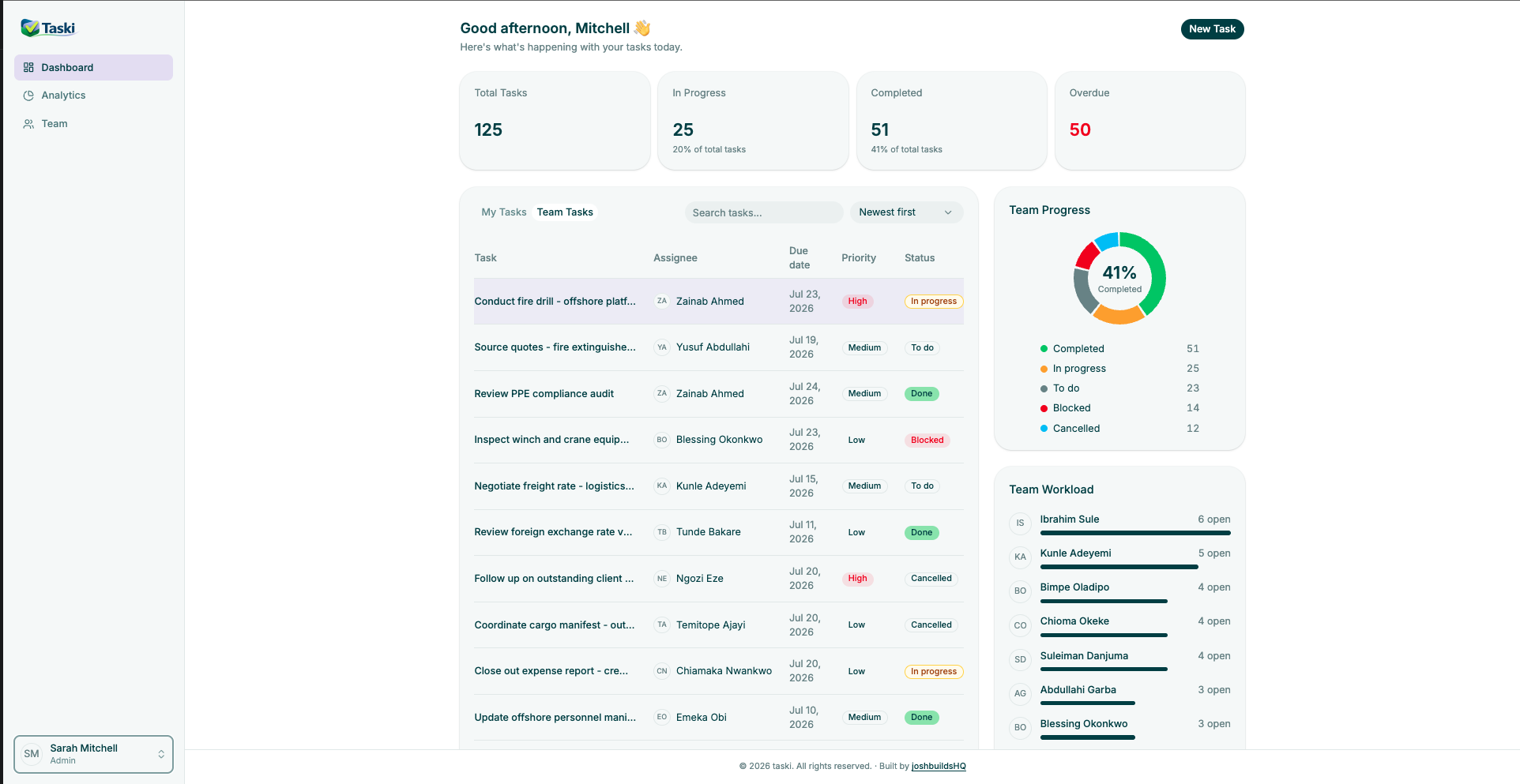The image size is (1520, 784).
Task: Click the YA avatar beside Yusuf Abdullahi
Action: point(662,347)
